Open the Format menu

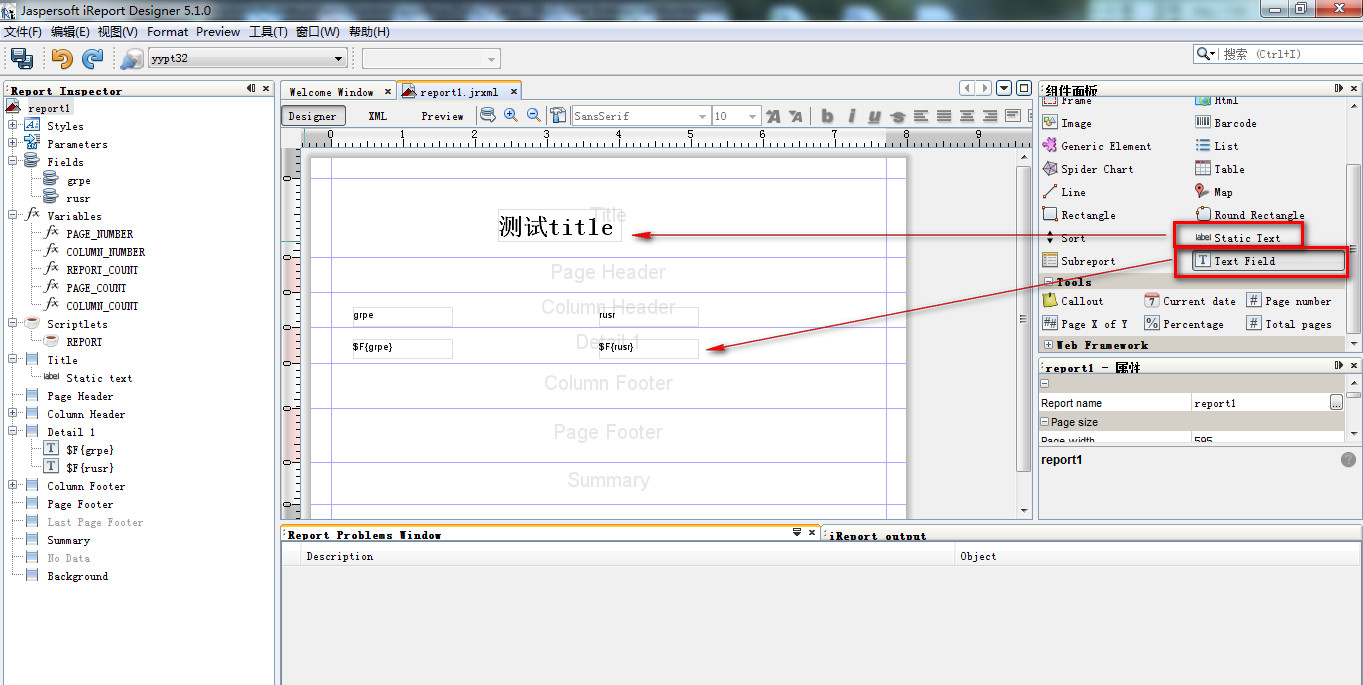[168, 32]
